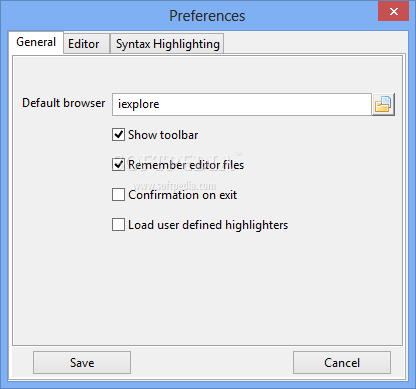Switch to the General tab

[x=36, y=42]
